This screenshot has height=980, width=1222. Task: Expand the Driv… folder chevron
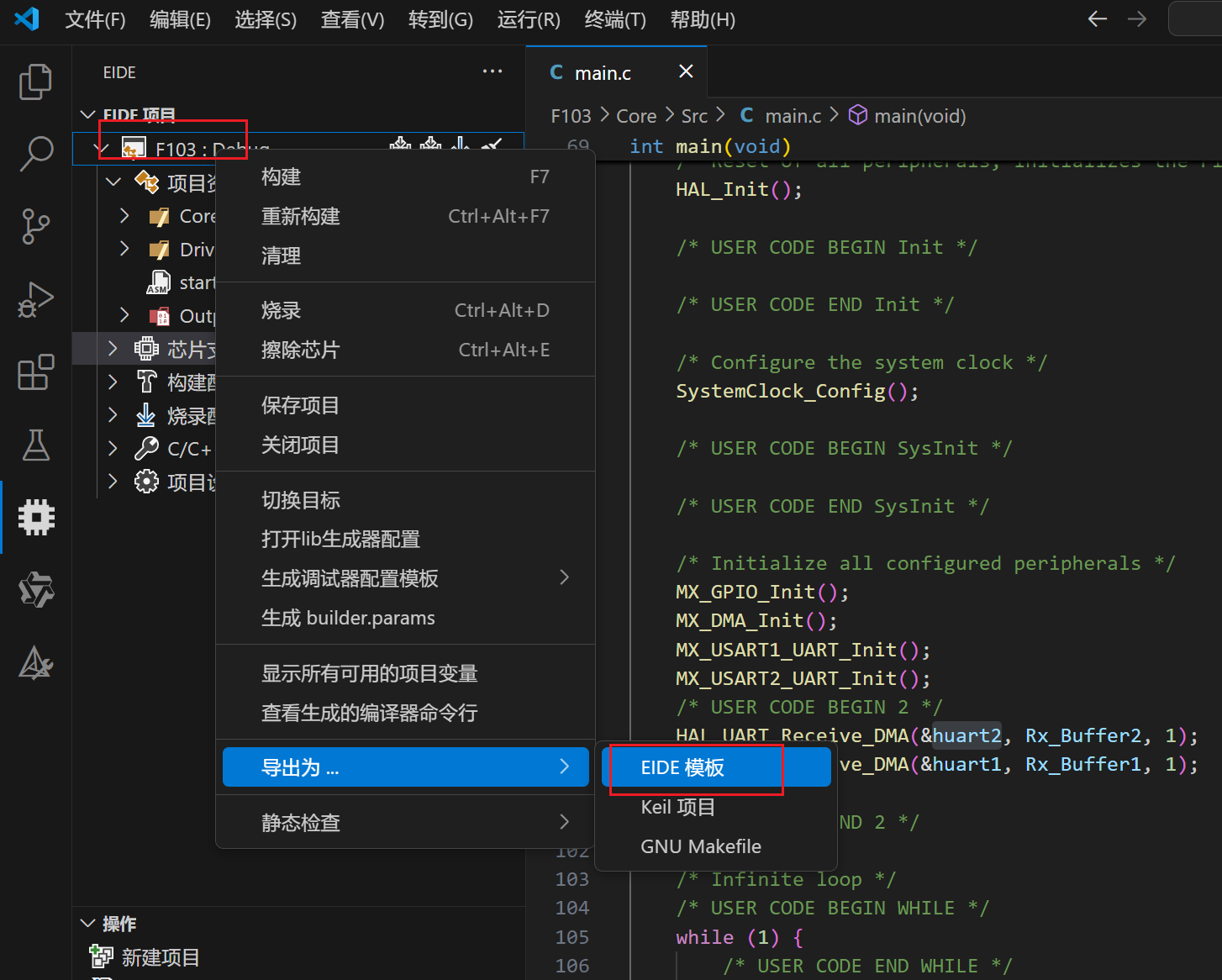124,249
